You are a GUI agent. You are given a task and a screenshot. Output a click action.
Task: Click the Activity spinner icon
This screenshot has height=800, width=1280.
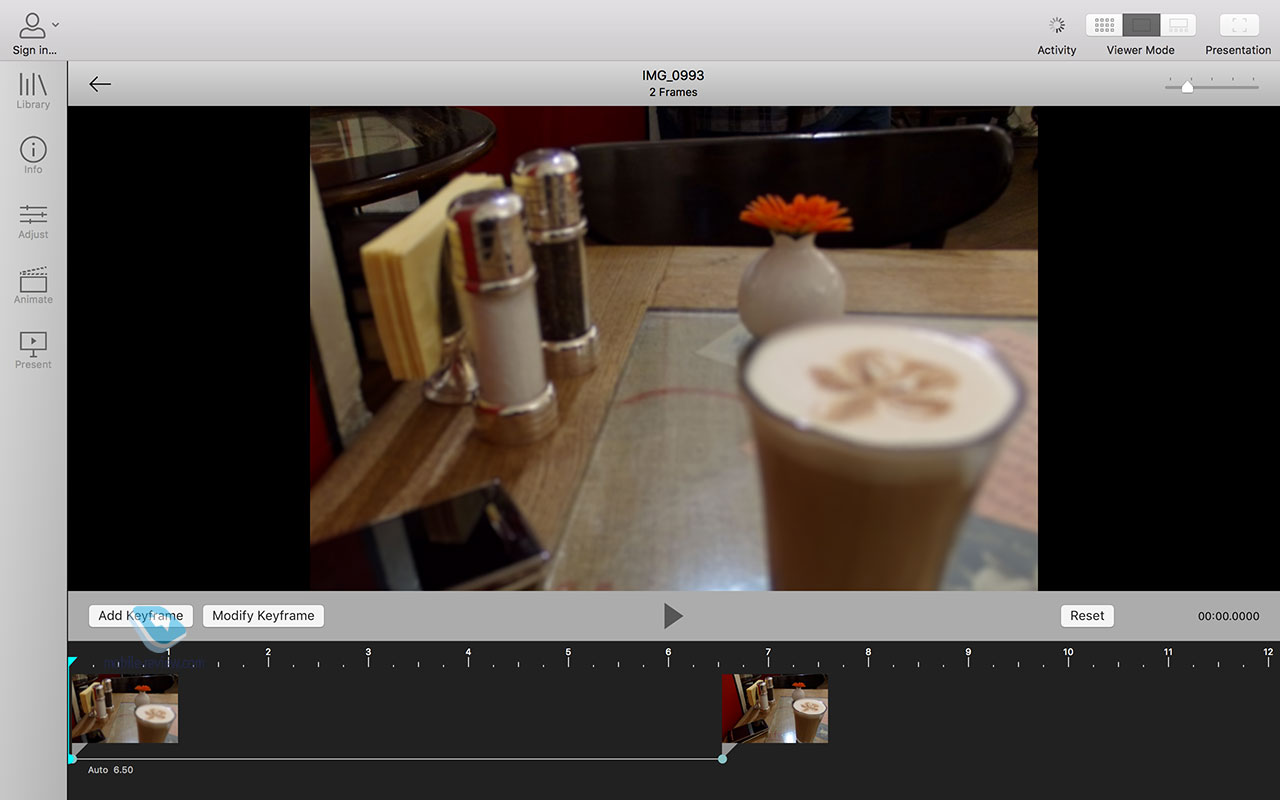coord(1057,25)
